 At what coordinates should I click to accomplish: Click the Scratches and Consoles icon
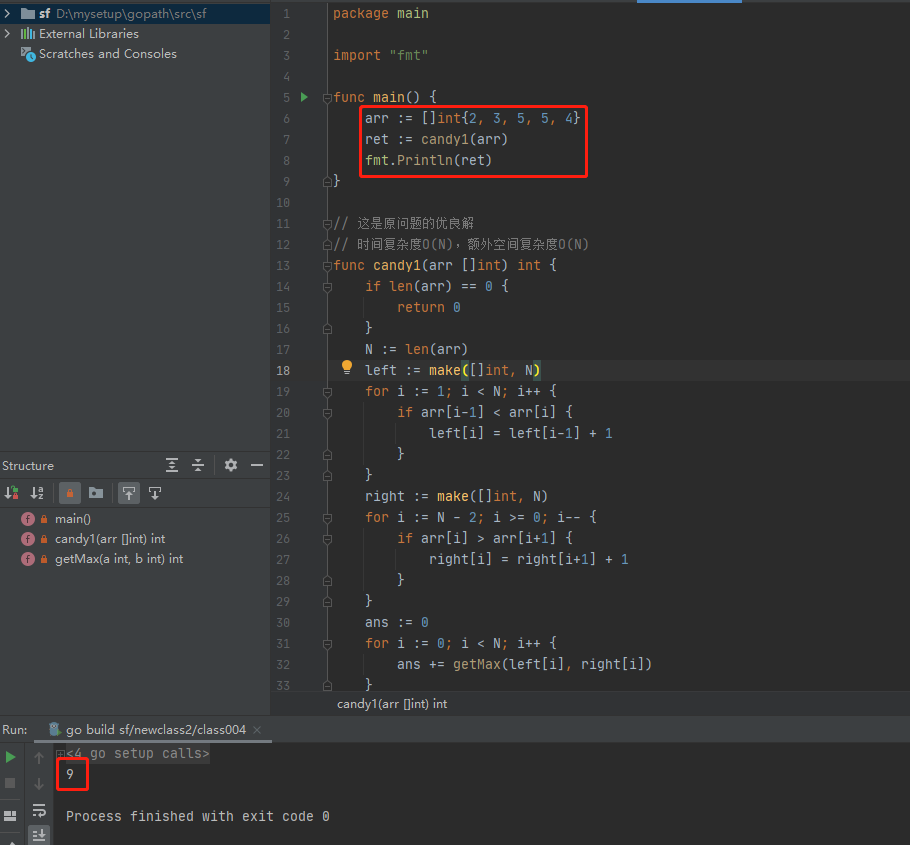tap(28, 54)
